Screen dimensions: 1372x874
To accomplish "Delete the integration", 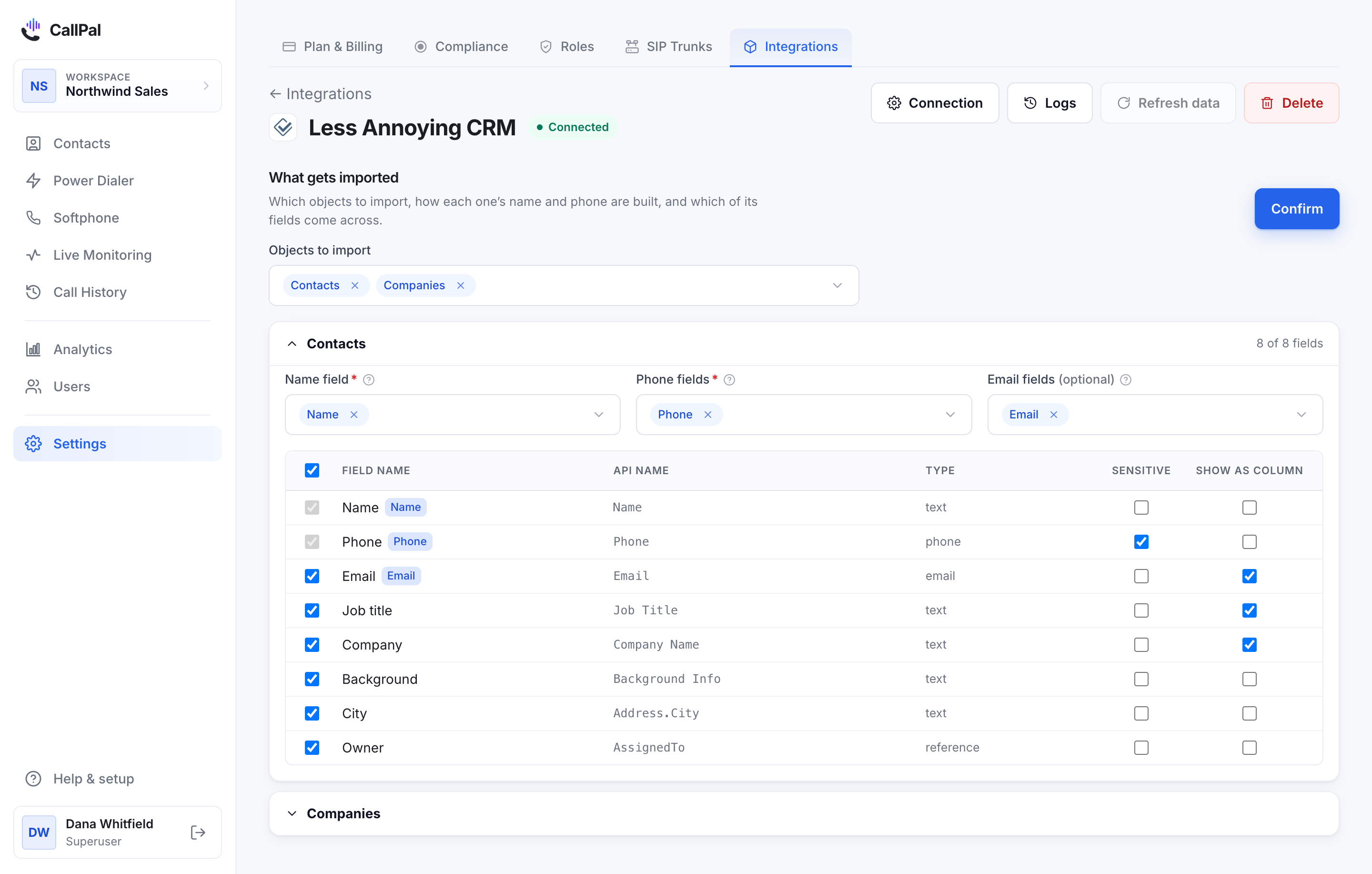I will click(1291, 103).
